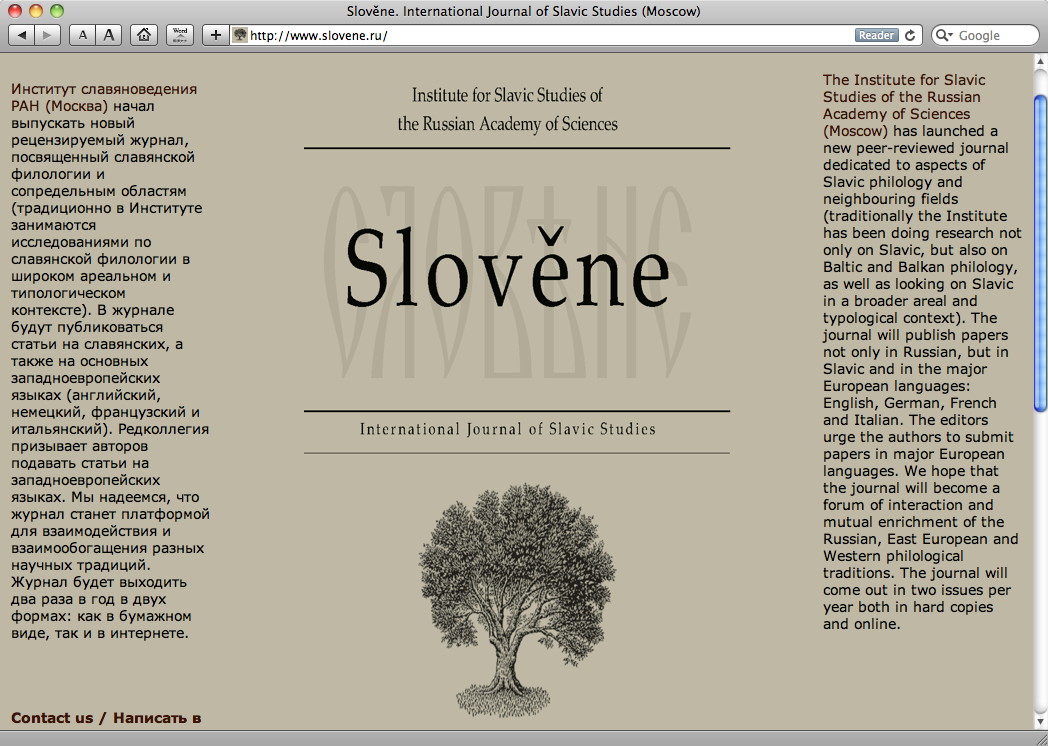Open the Google search magnifier menu
Screen dimensions: 1048x746
click(x=944, y=35)
